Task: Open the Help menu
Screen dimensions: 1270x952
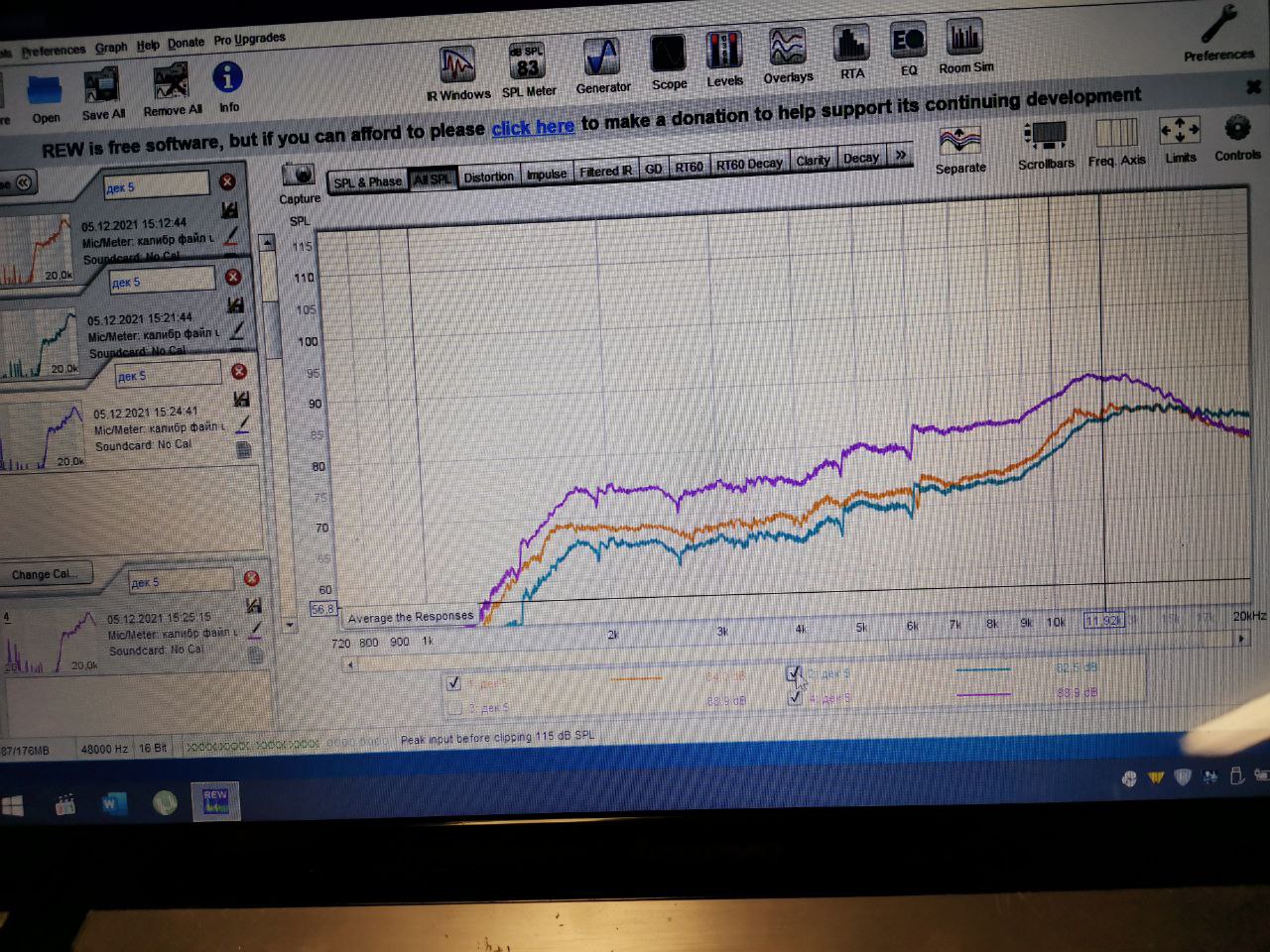Action: 148,46
